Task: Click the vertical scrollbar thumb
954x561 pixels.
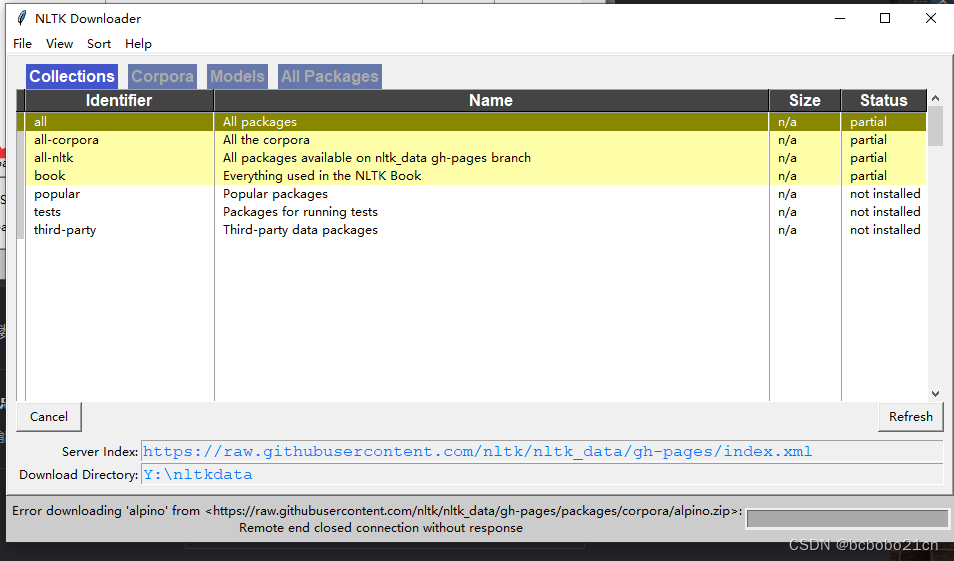Action: click(x=936, y=126)
